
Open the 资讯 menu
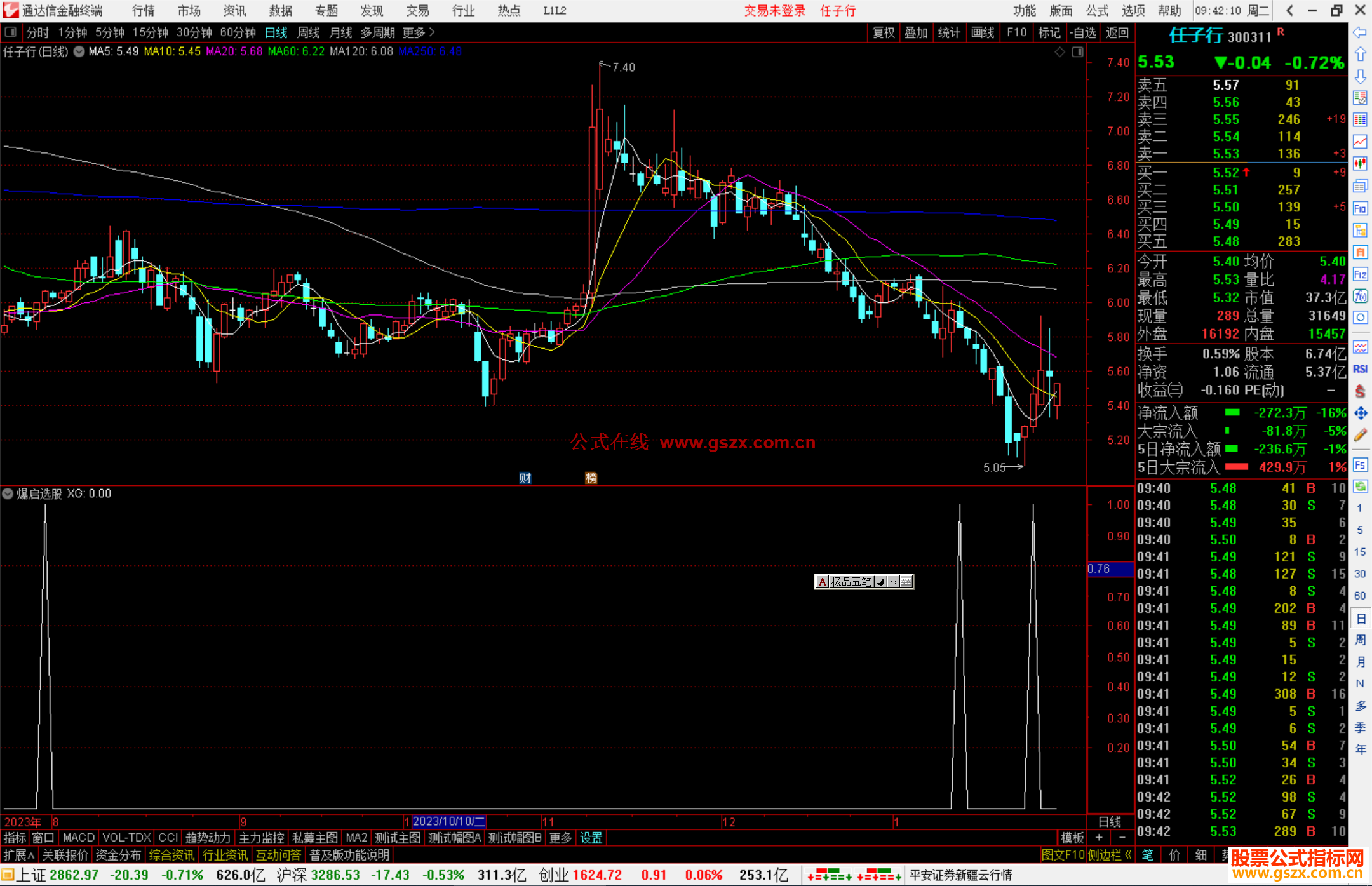click(x=234, y=11)
